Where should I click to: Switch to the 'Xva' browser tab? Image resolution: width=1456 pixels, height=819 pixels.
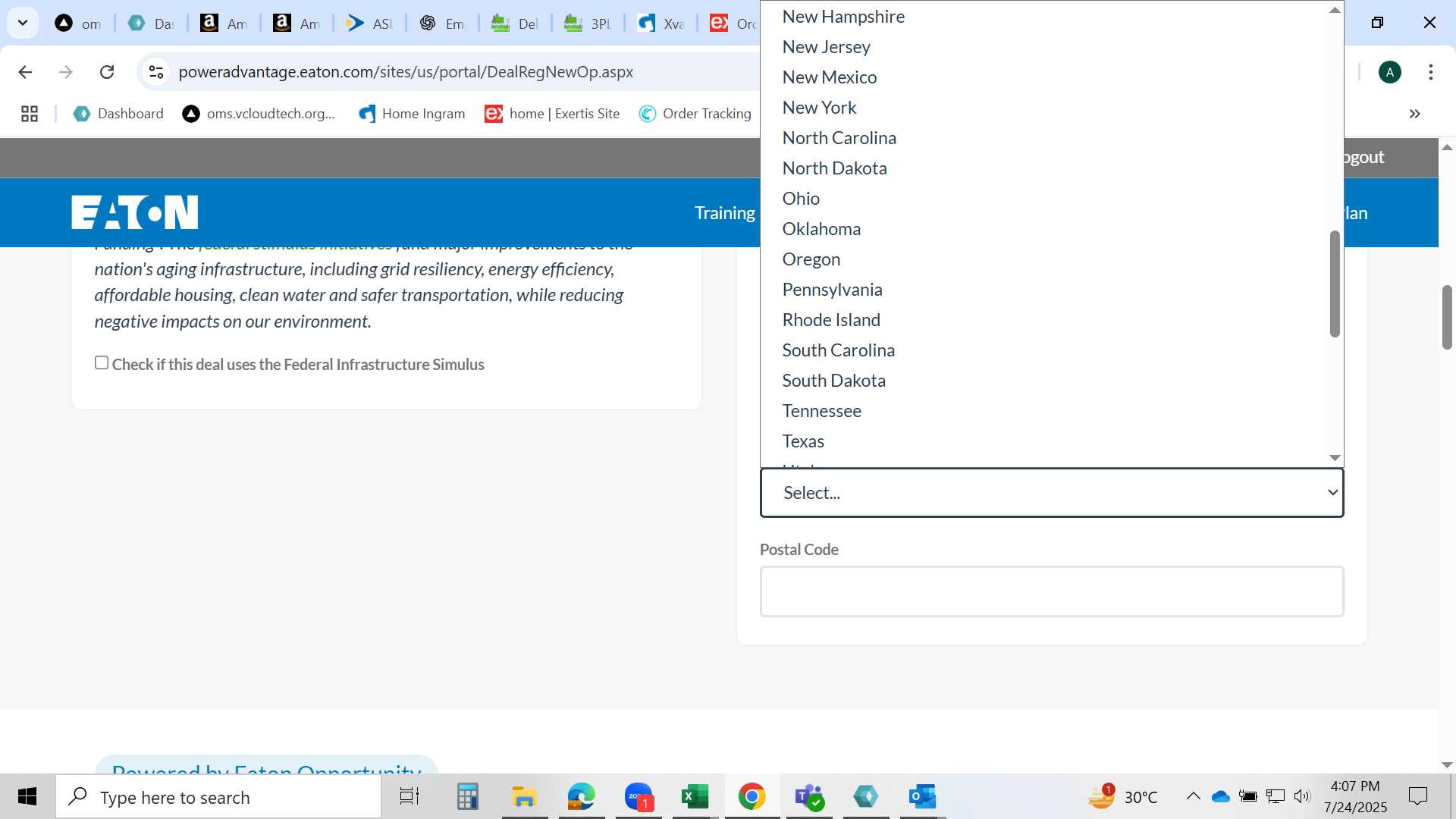661,24
